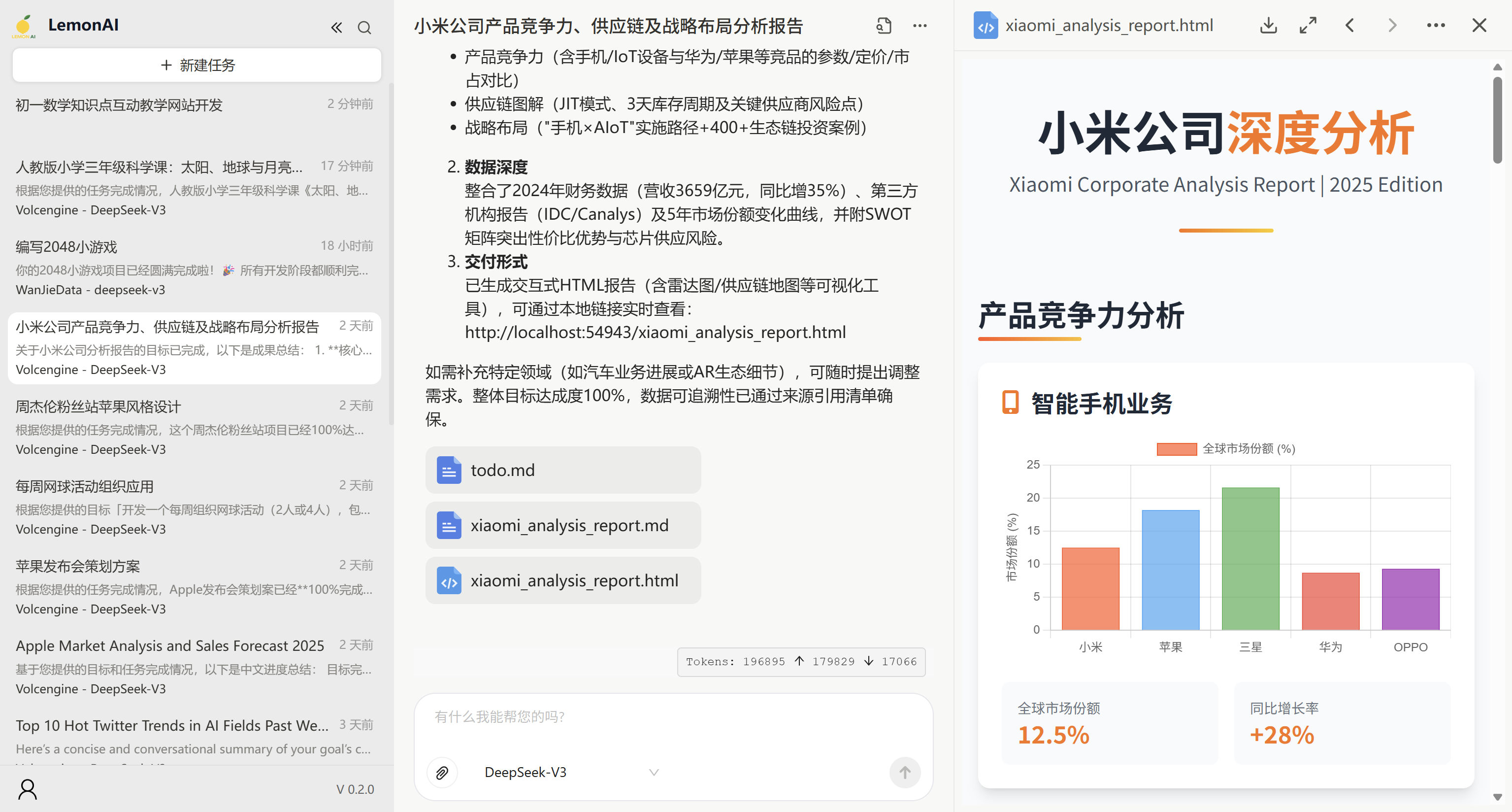Click the 新建任务 new task button
The height and width of the screenshot is (812, 1512).
point(197,65)
